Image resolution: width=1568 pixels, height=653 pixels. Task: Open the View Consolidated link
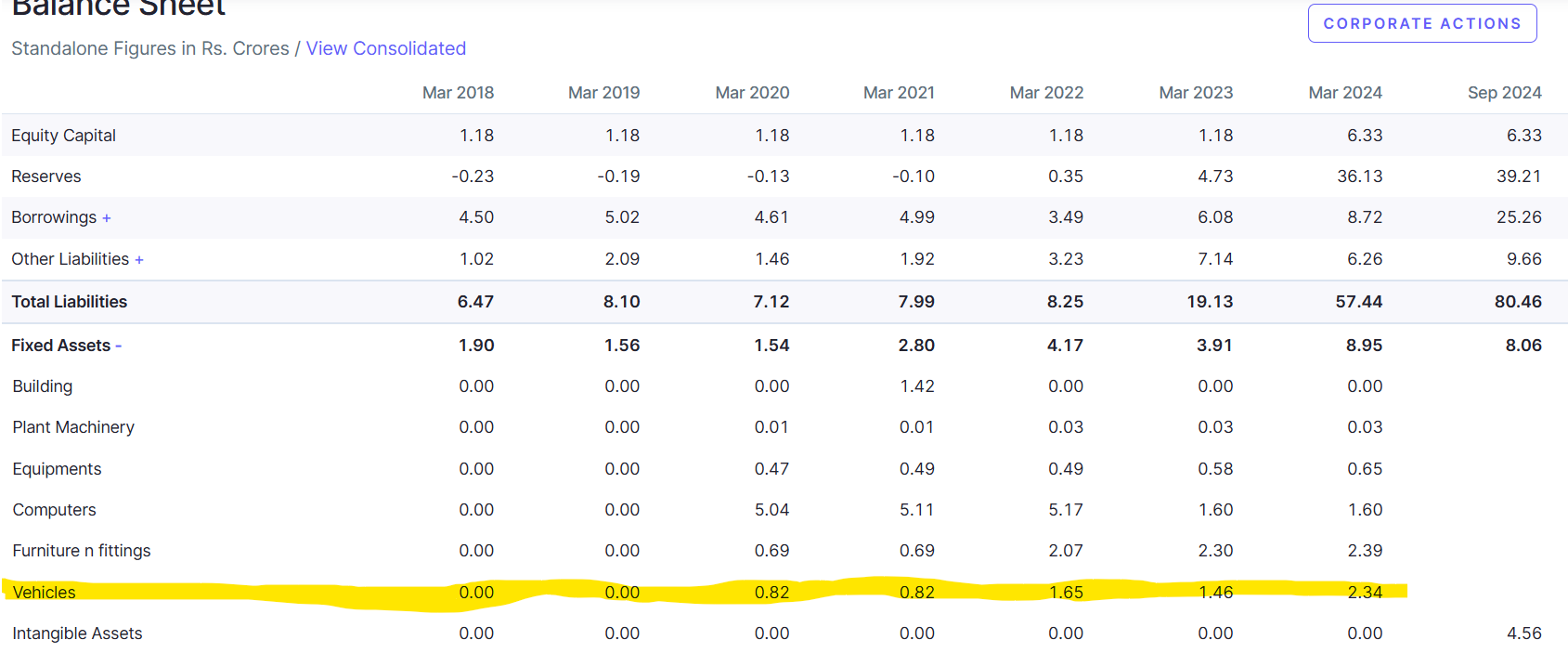[x=386, y=48]
